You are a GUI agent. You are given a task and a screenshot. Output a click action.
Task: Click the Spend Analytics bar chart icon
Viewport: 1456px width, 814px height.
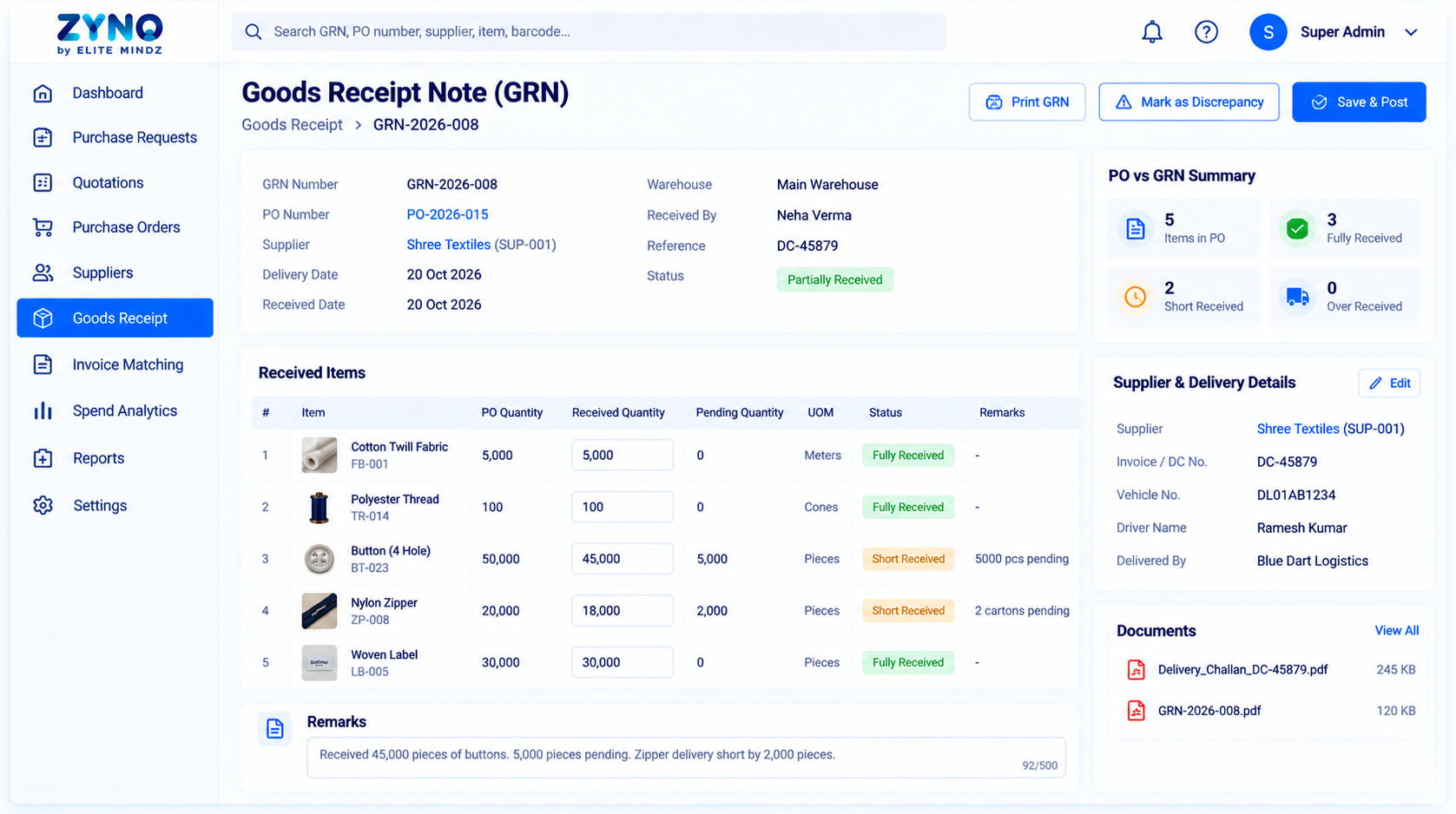[43, 410]
